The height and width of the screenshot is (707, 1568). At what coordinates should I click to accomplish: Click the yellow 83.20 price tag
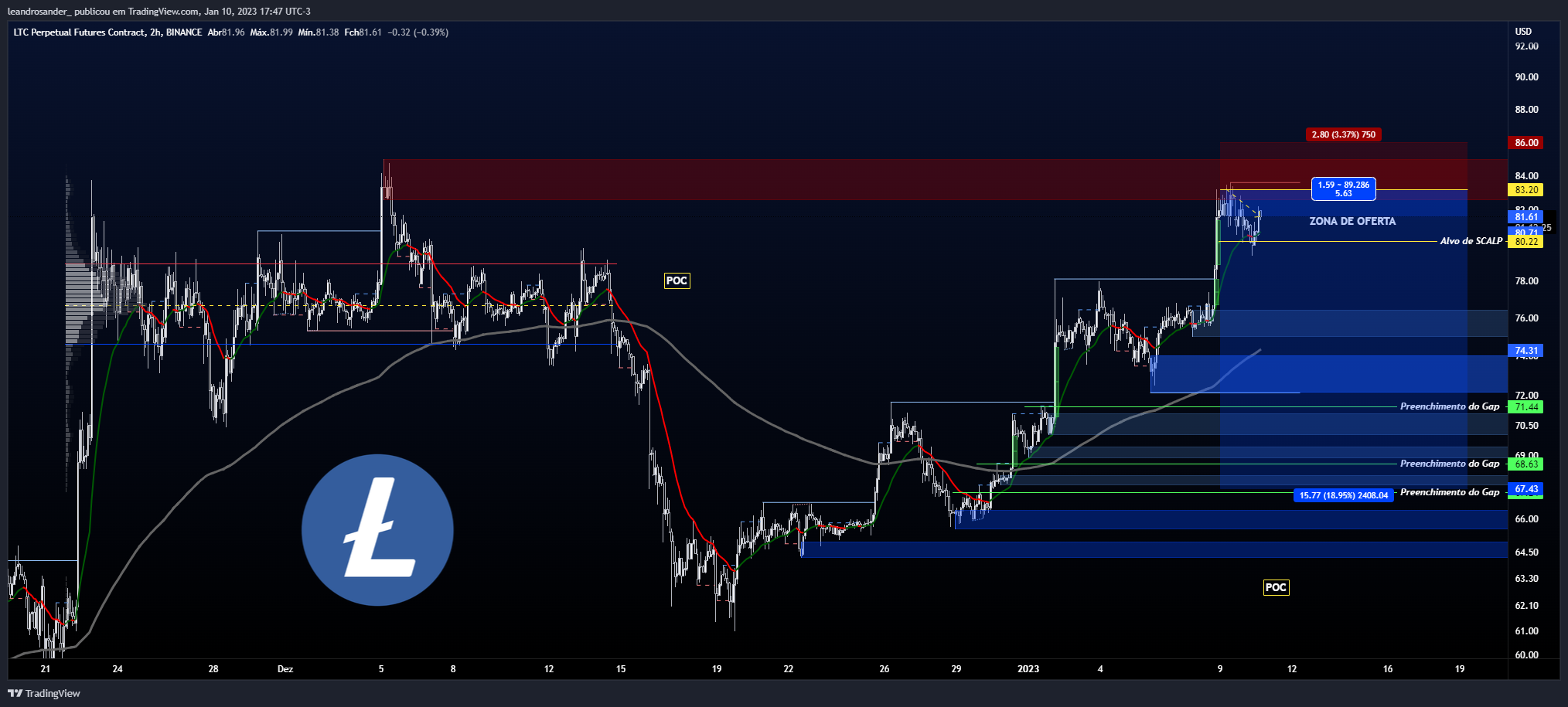tap(1526, 190)
